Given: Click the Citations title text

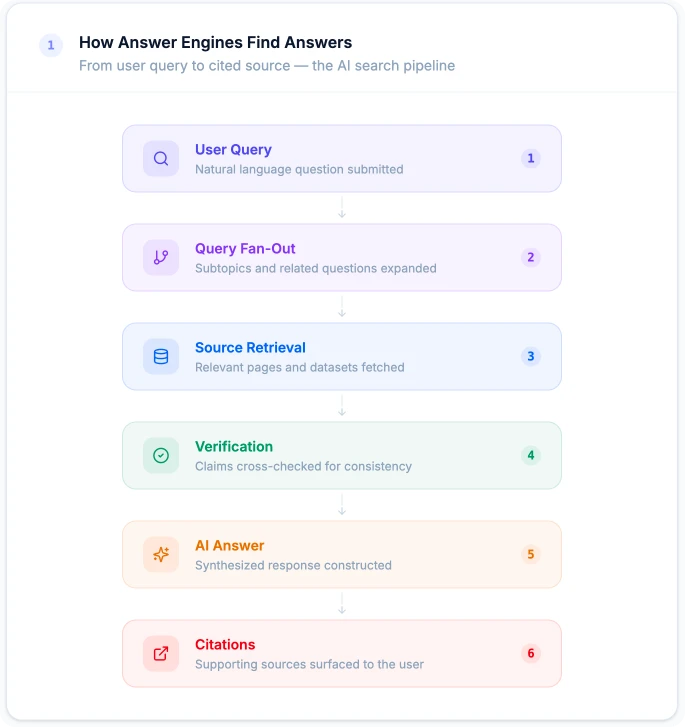Looking at the screenshot, I should click(x=225, y=644).
